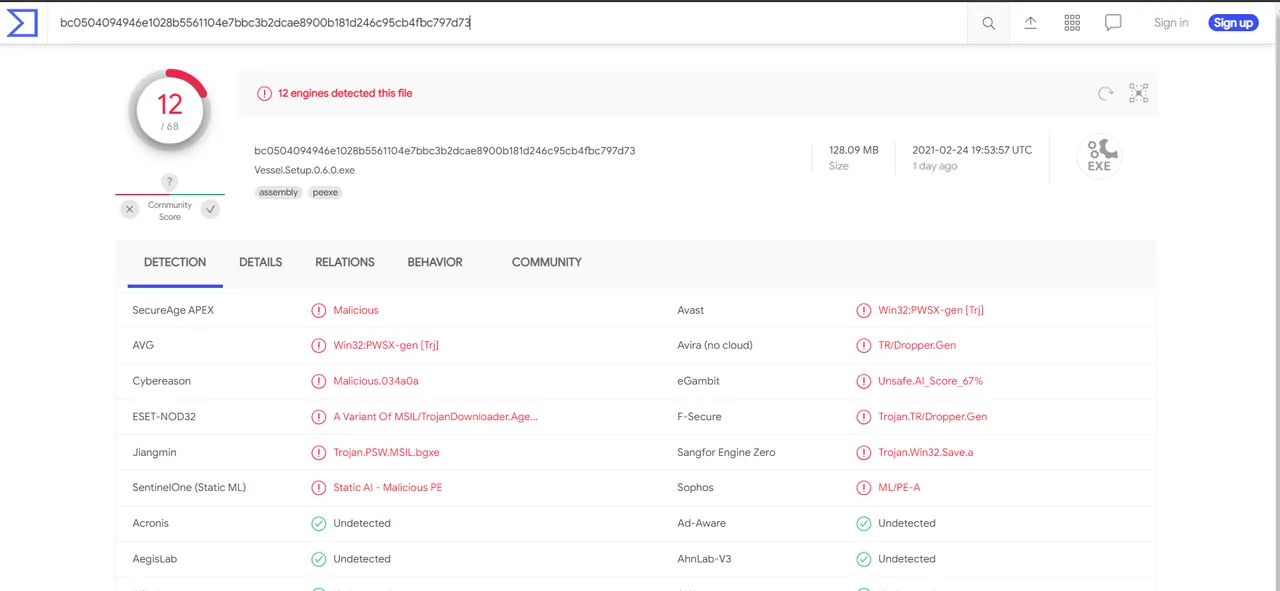Click the green check icon for AhnLab-V3
This screenshot has height=591, width=1280.
pyautogui.click(x=864, y=559)
